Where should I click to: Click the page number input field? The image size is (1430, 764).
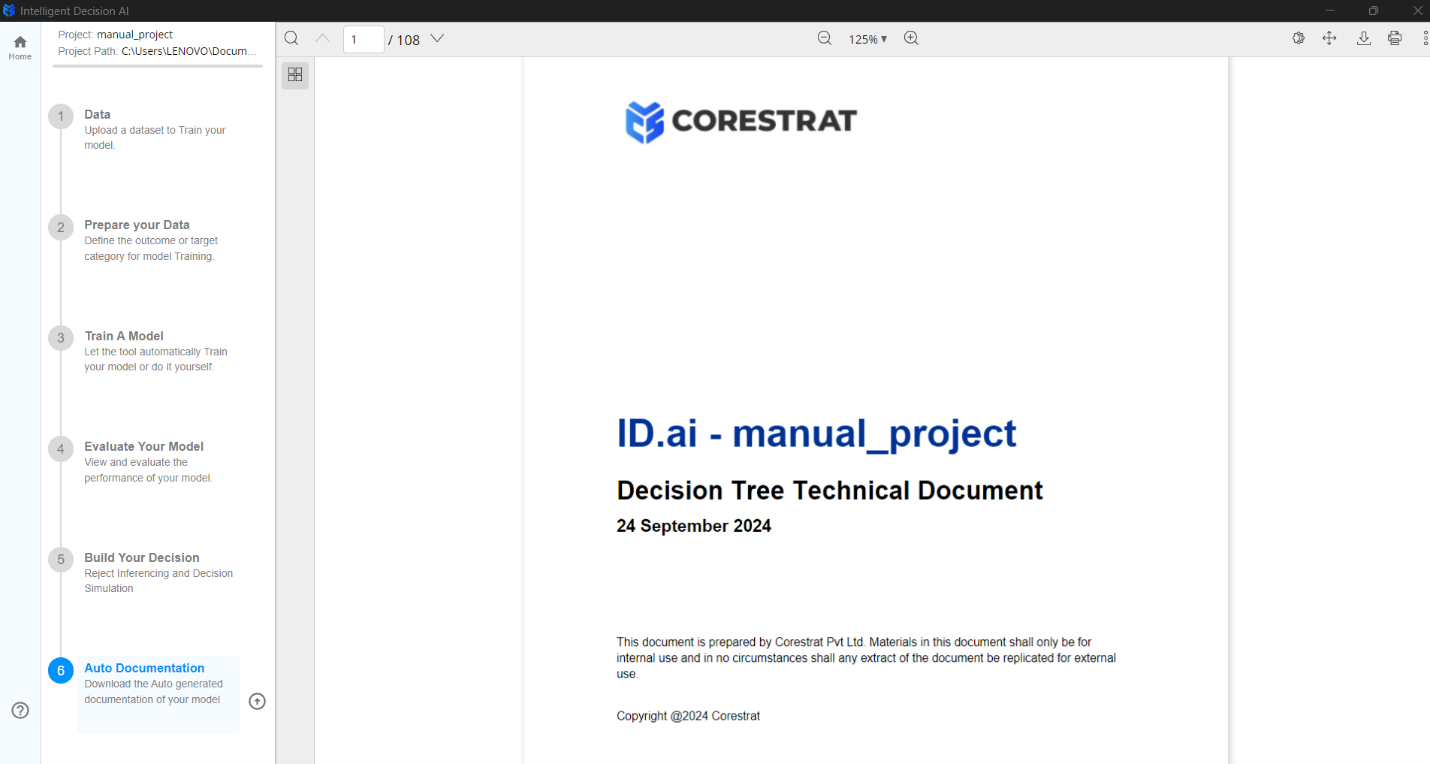point(364,39)
